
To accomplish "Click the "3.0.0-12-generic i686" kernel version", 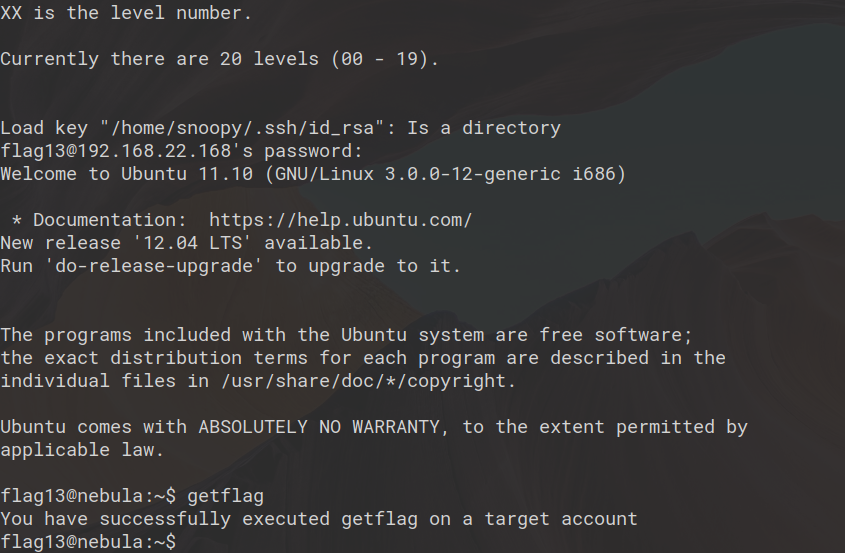I will [501, 174].
